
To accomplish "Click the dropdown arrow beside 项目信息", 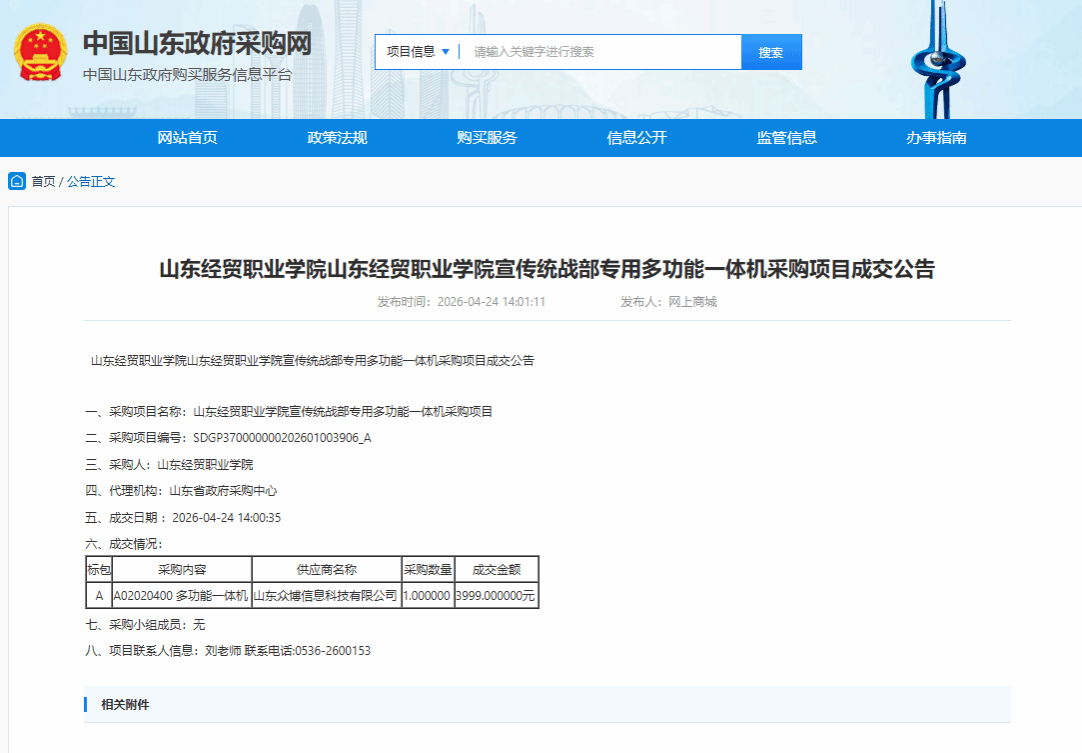I will tap(445, 52).
